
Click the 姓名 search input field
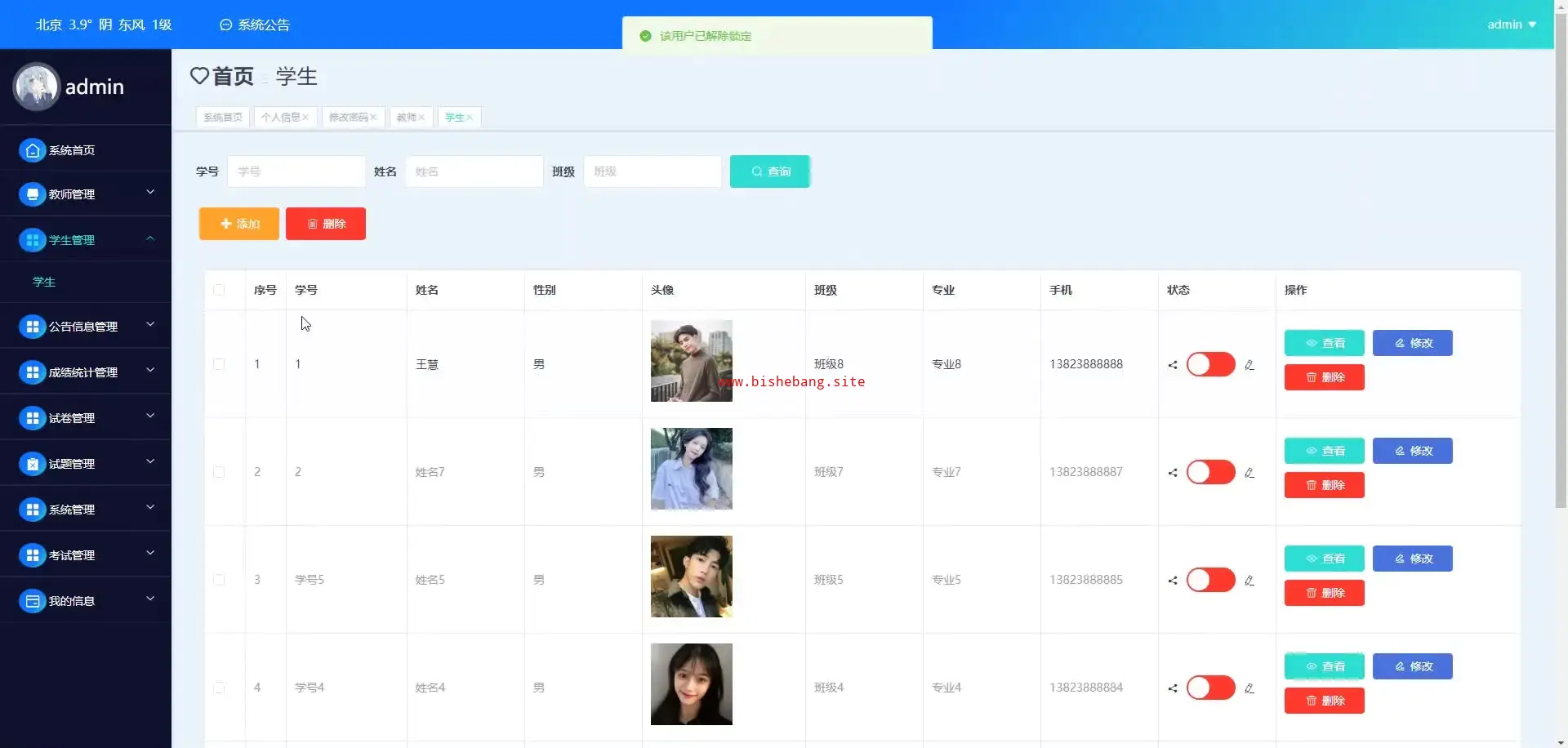[474, 171]
